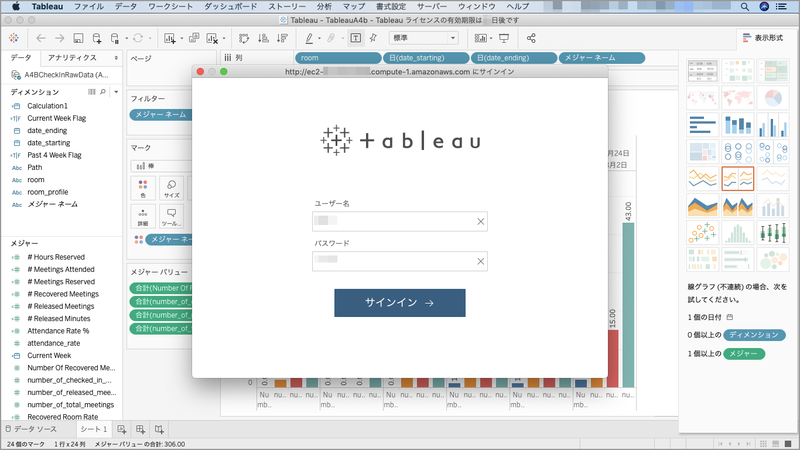This screenshot has width=800, height=450.
Task: Click the room pill on Columns shelf
Action: (338, 58)
